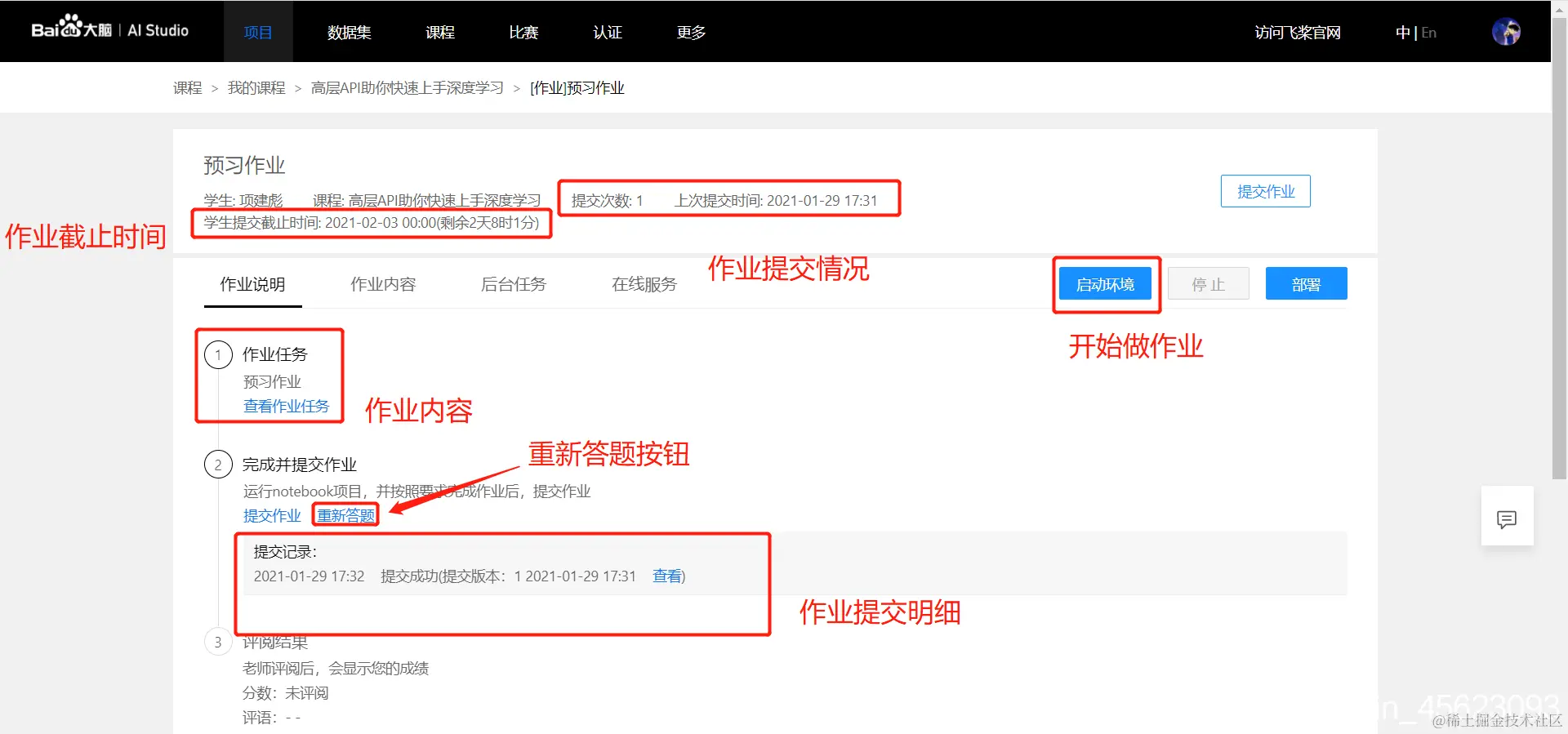Open the user avatar profile icon
This screenshot has height=734, width=1568.
pyautogui.click(x=1506, y=32)
